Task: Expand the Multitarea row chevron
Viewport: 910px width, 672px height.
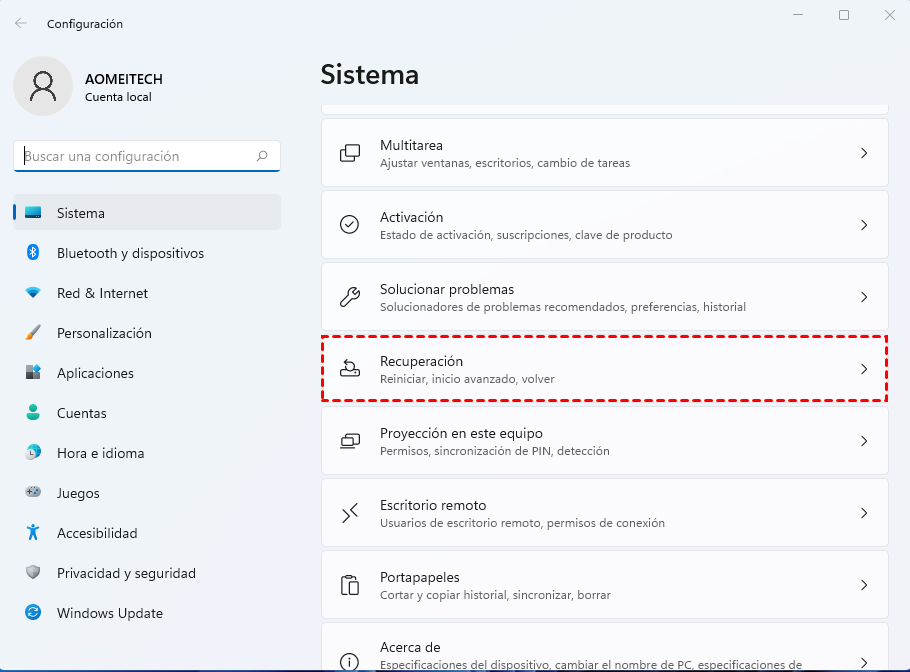Action: coord(864,153)
